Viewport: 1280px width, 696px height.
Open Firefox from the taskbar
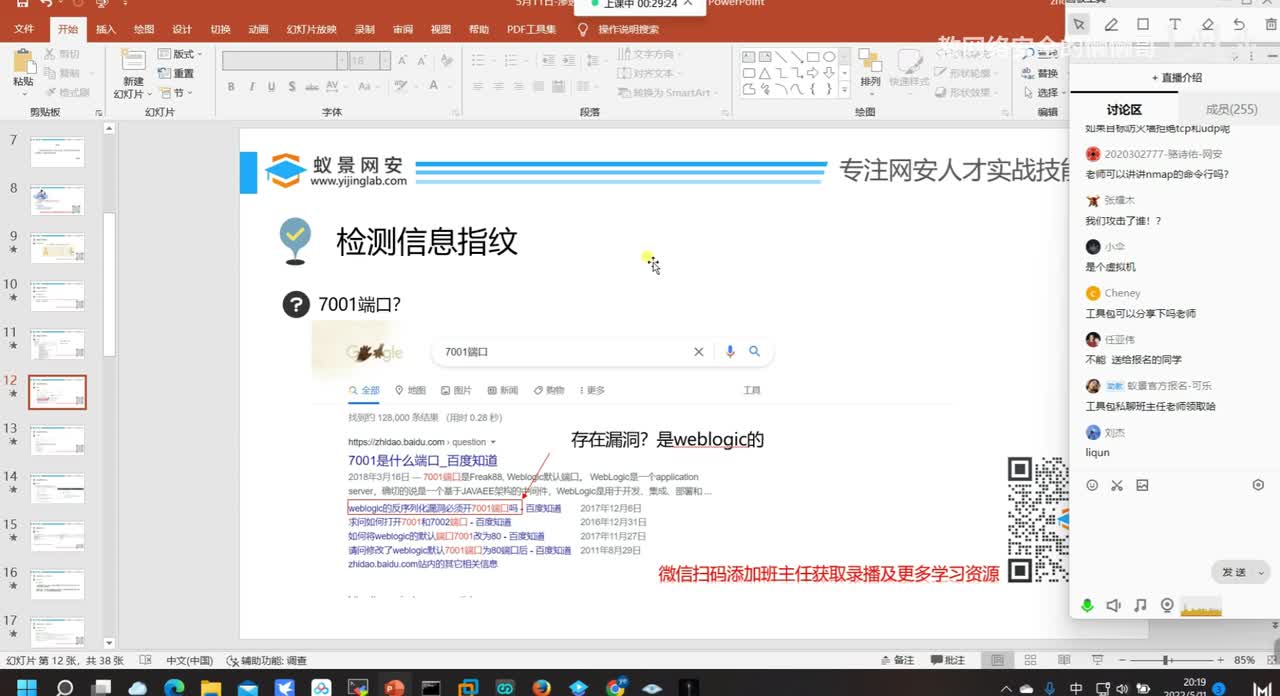tap(542, 688)
